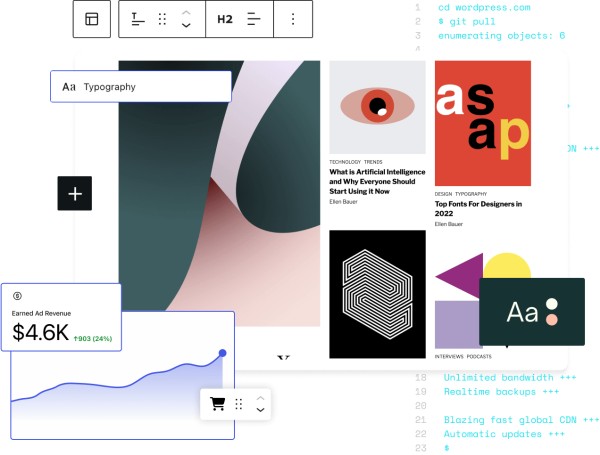Click the layout block icon in top toolbar

[92, 19]
